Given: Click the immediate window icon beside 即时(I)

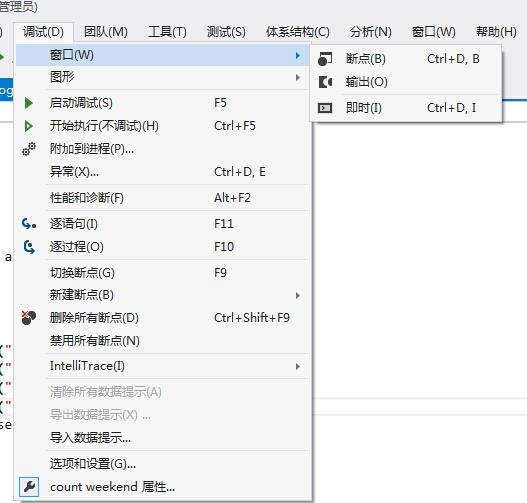Looking at the screenshot, I should 325,108.
